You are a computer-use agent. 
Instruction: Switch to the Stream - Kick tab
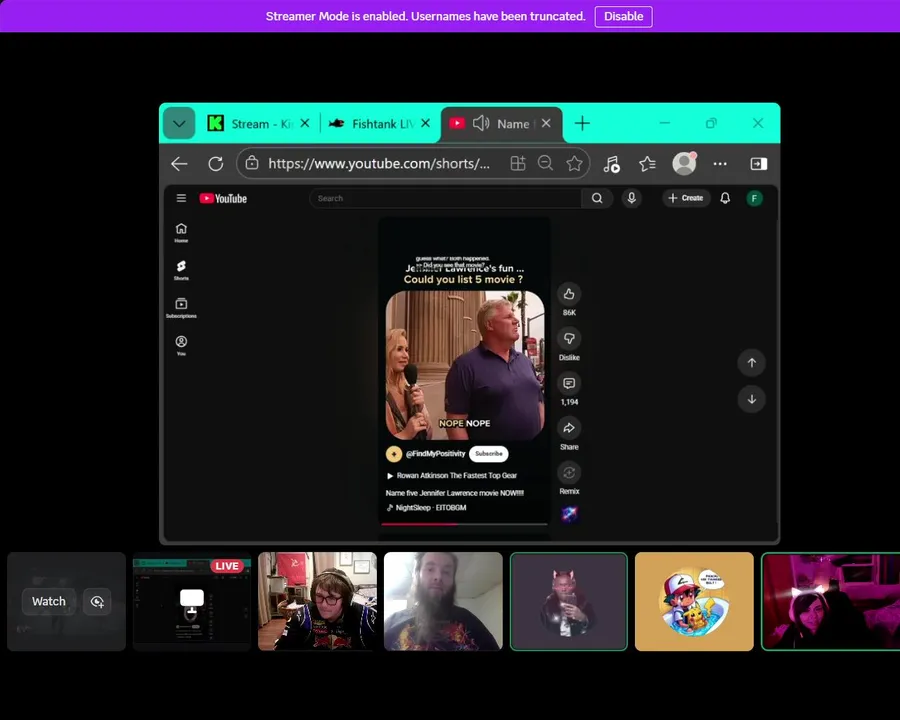pos(250,123)
